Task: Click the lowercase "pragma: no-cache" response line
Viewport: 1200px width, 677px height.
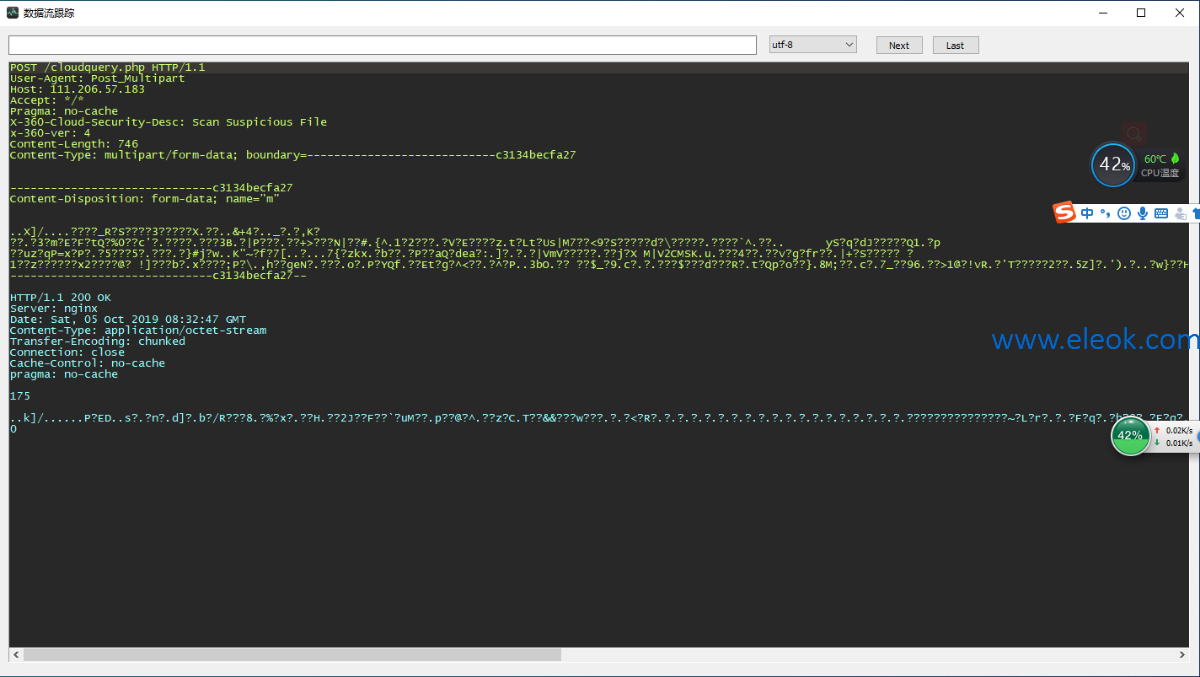Action: (x=64, y=374)
